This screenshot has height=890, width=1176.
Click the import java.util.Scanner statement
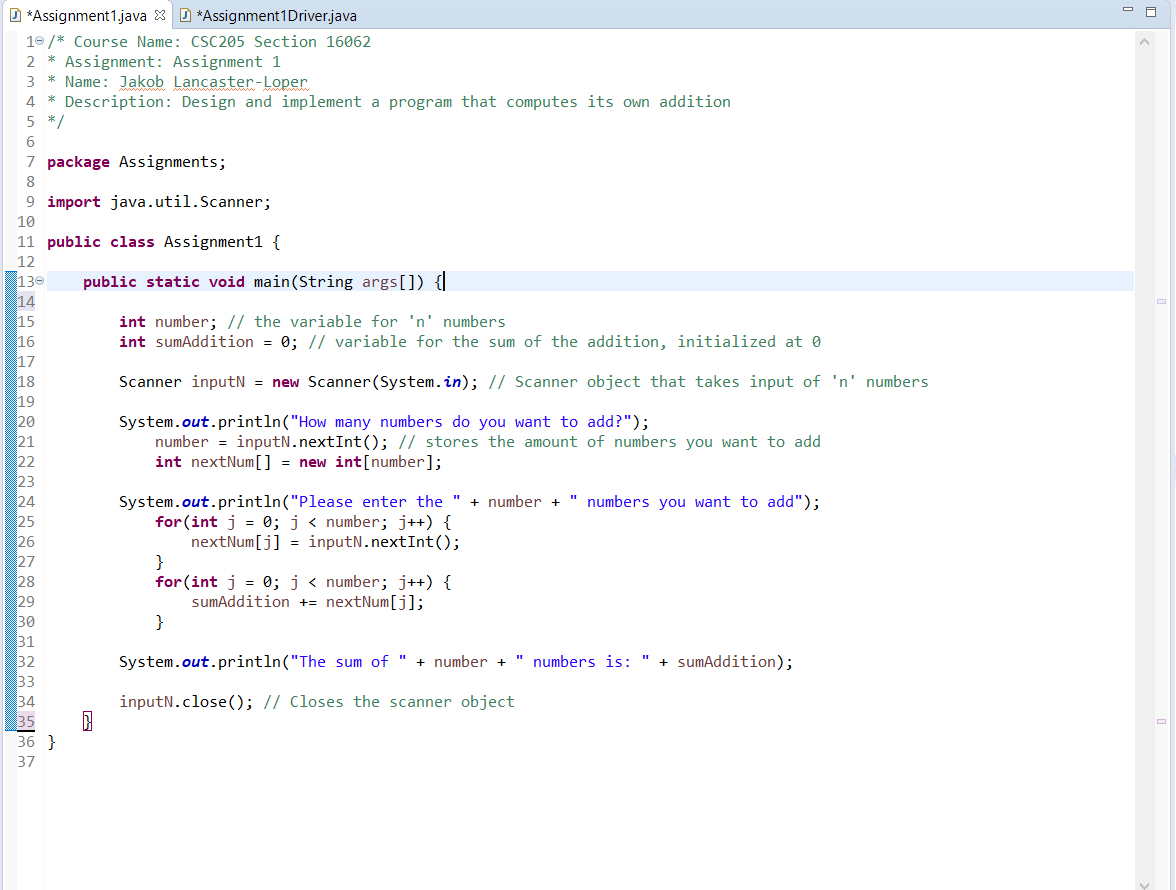[x=160, y=201]
